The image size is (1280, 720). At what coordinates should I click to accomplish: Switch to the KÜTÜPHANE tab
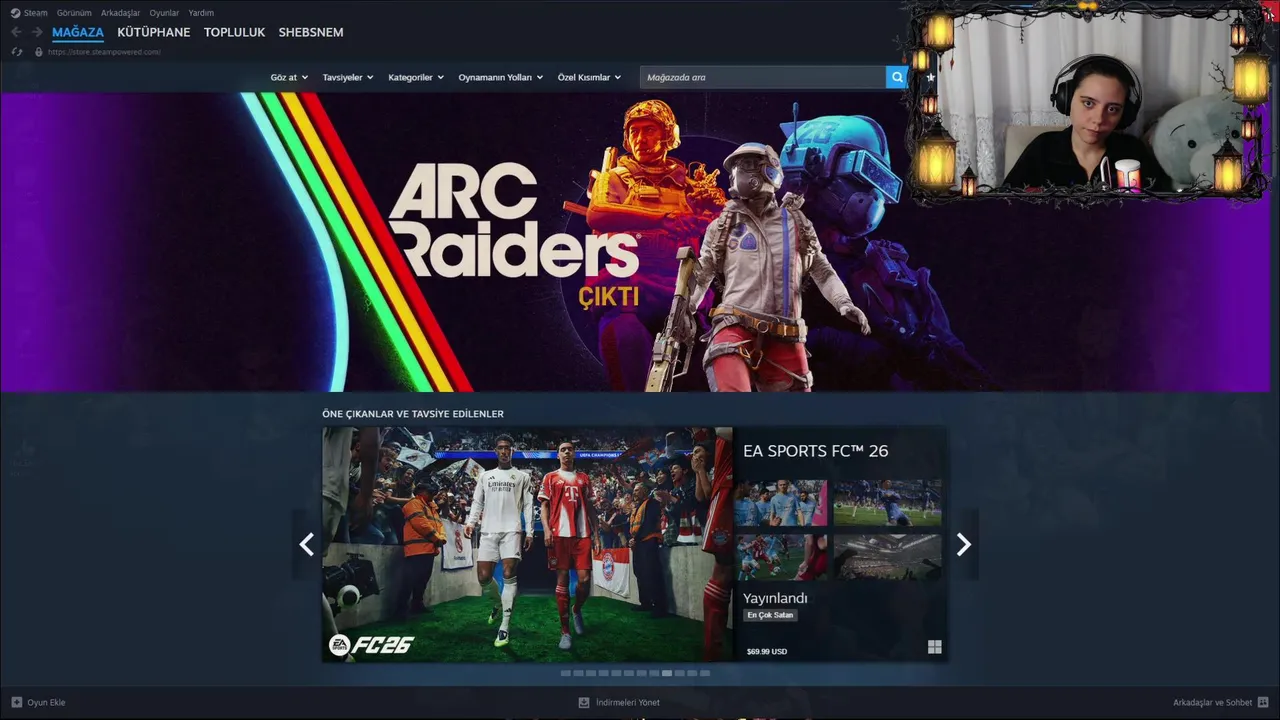153,32
